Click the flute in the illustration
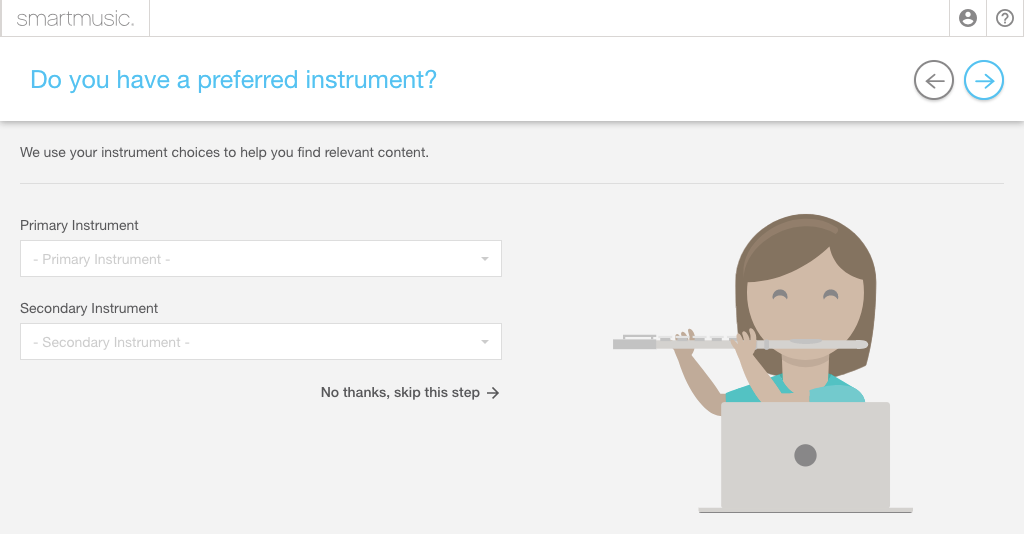Screen dimensions: 1024x534 tap(740, 342)
